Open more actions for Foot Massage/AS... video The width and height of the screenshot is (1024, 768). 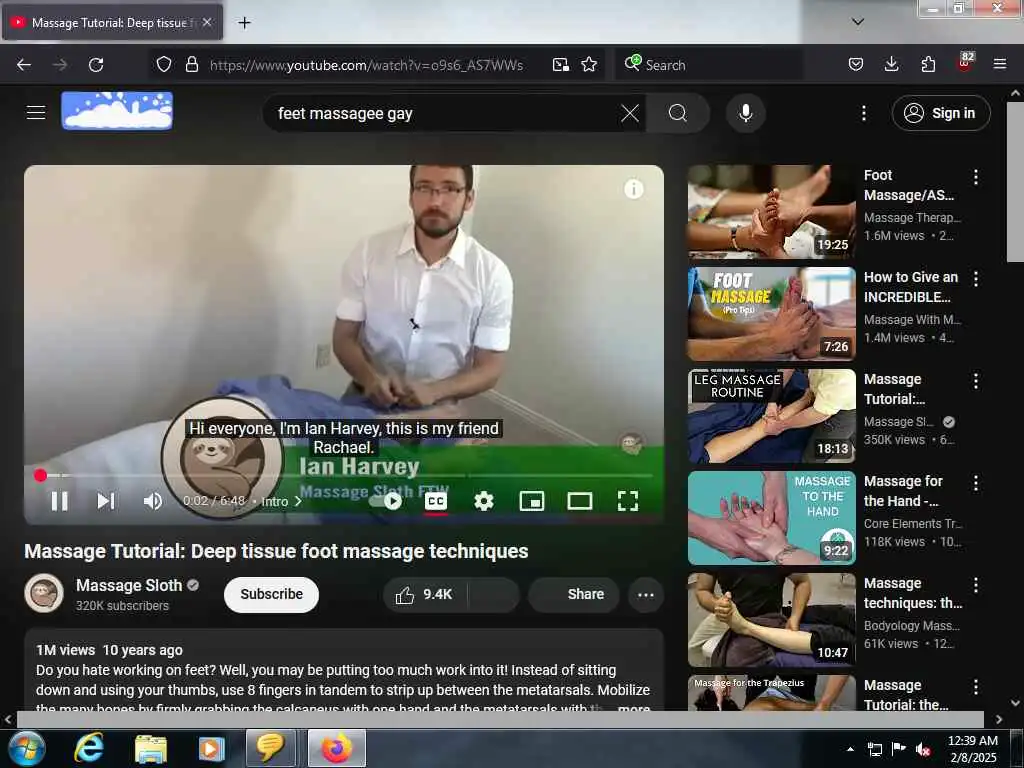[x=976, y=177]
